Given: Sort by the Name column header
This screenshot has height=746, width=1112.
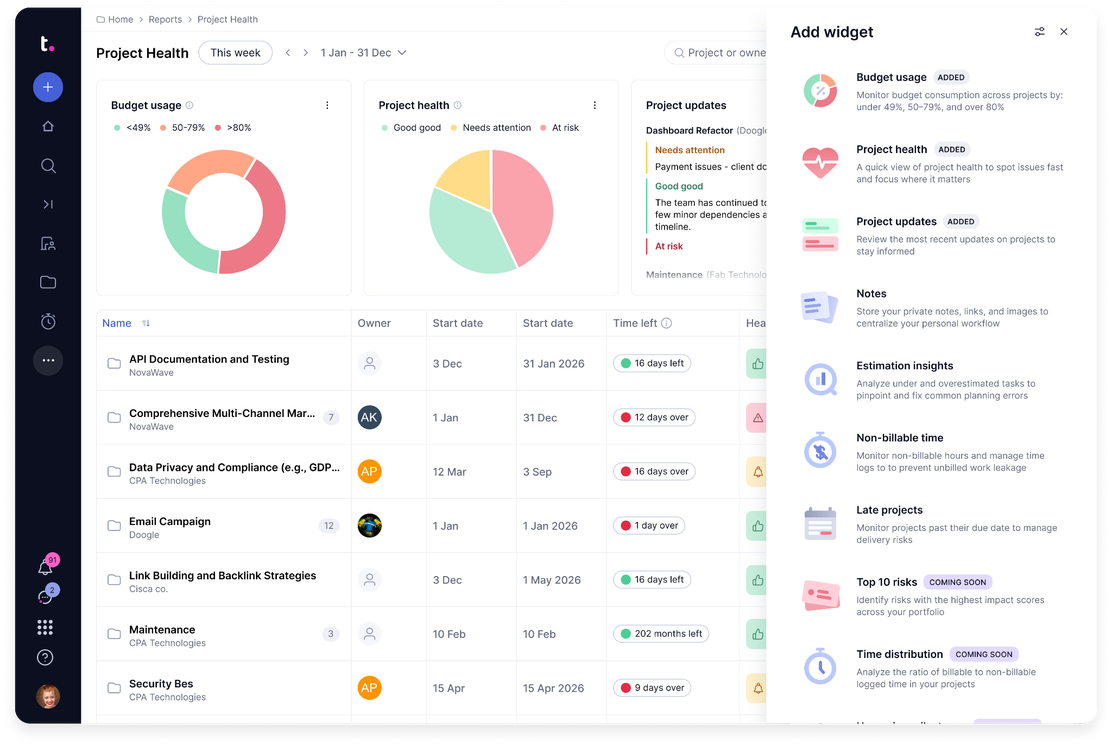Looking at the screenshot, I should pos(116,323).
